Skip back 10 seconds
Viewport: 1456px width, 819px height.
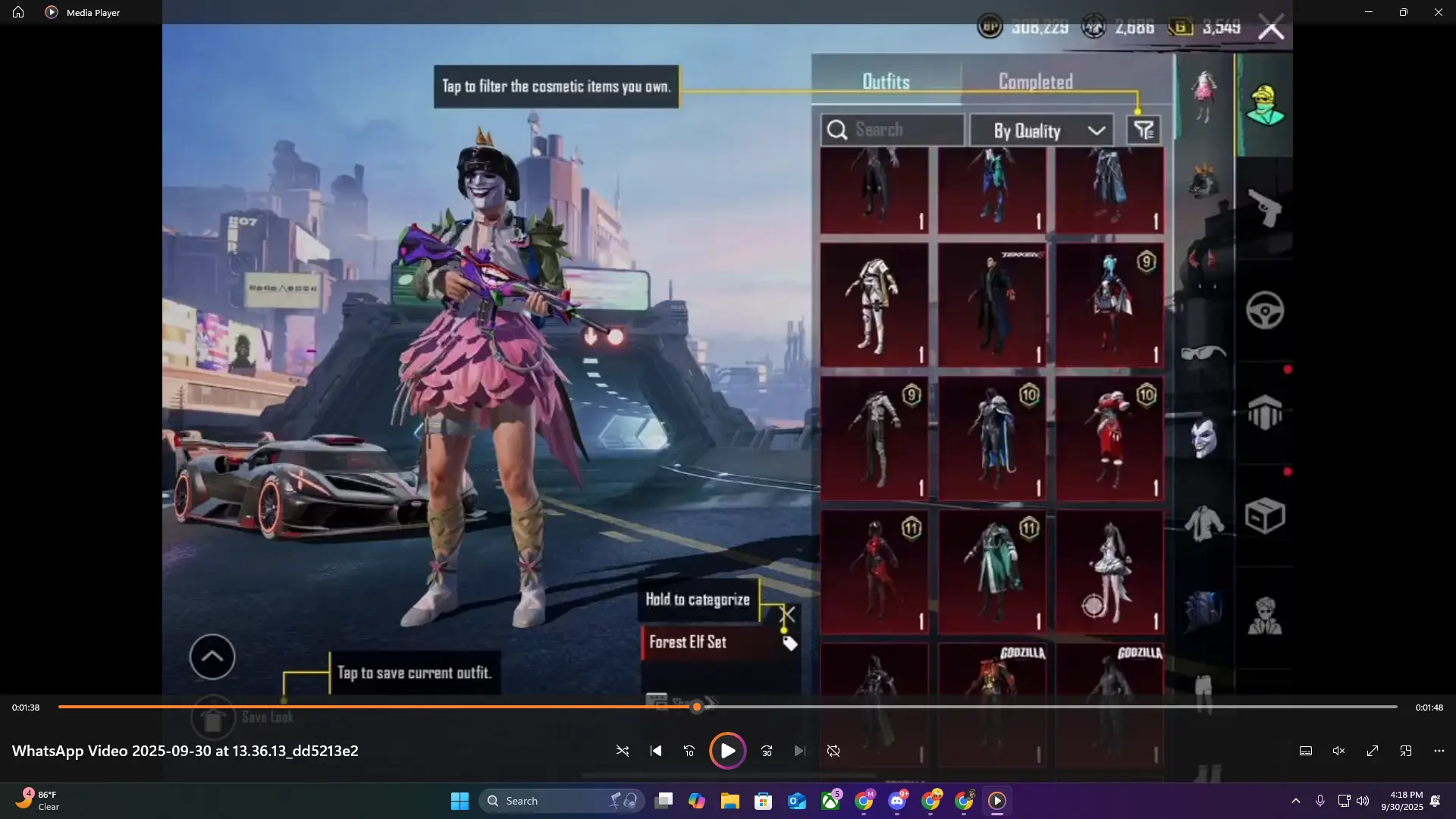tap(689, 751)
